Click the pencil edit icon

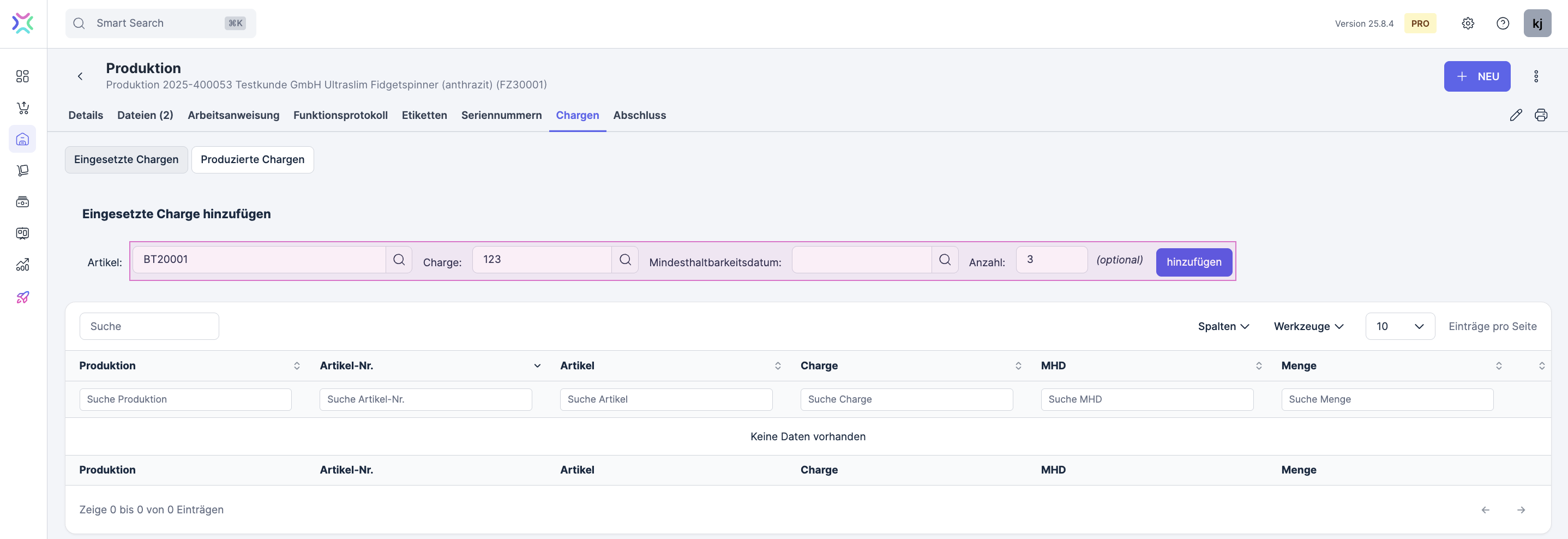click(x=1516, y=115)
